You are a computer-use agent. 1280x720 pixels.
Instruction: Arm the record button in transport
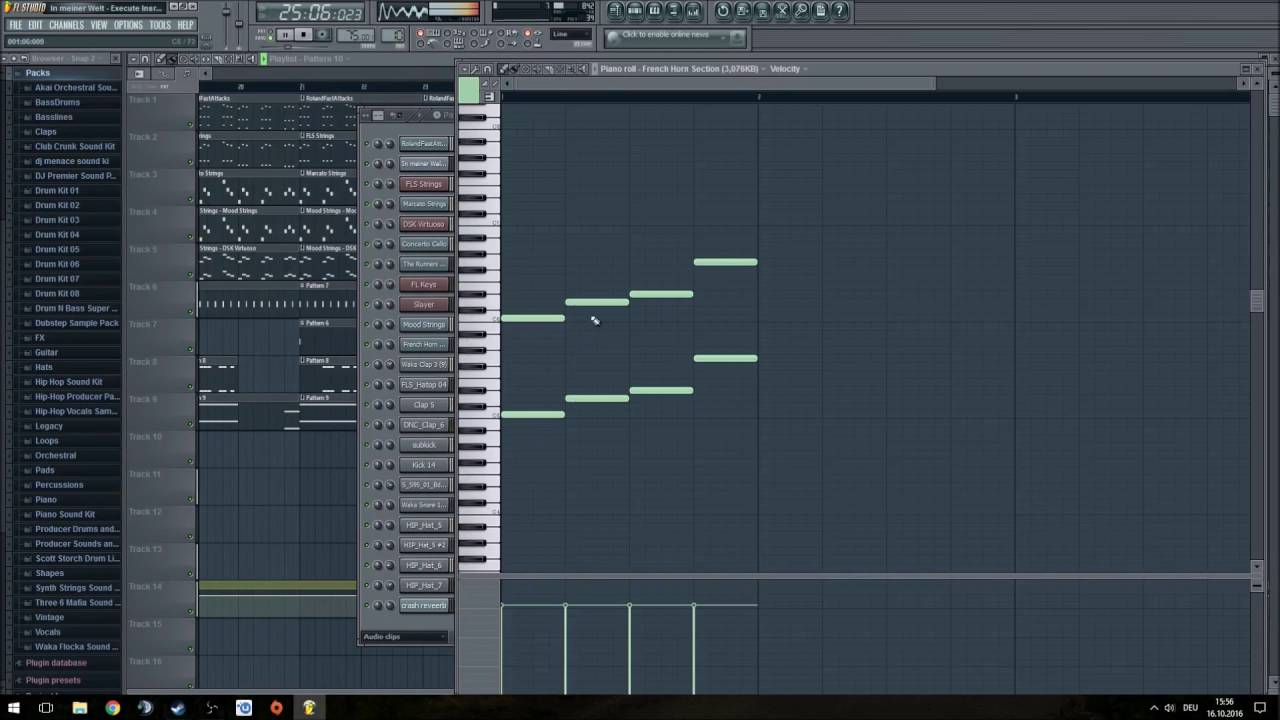pyautogui.click(x=322, y=35)
